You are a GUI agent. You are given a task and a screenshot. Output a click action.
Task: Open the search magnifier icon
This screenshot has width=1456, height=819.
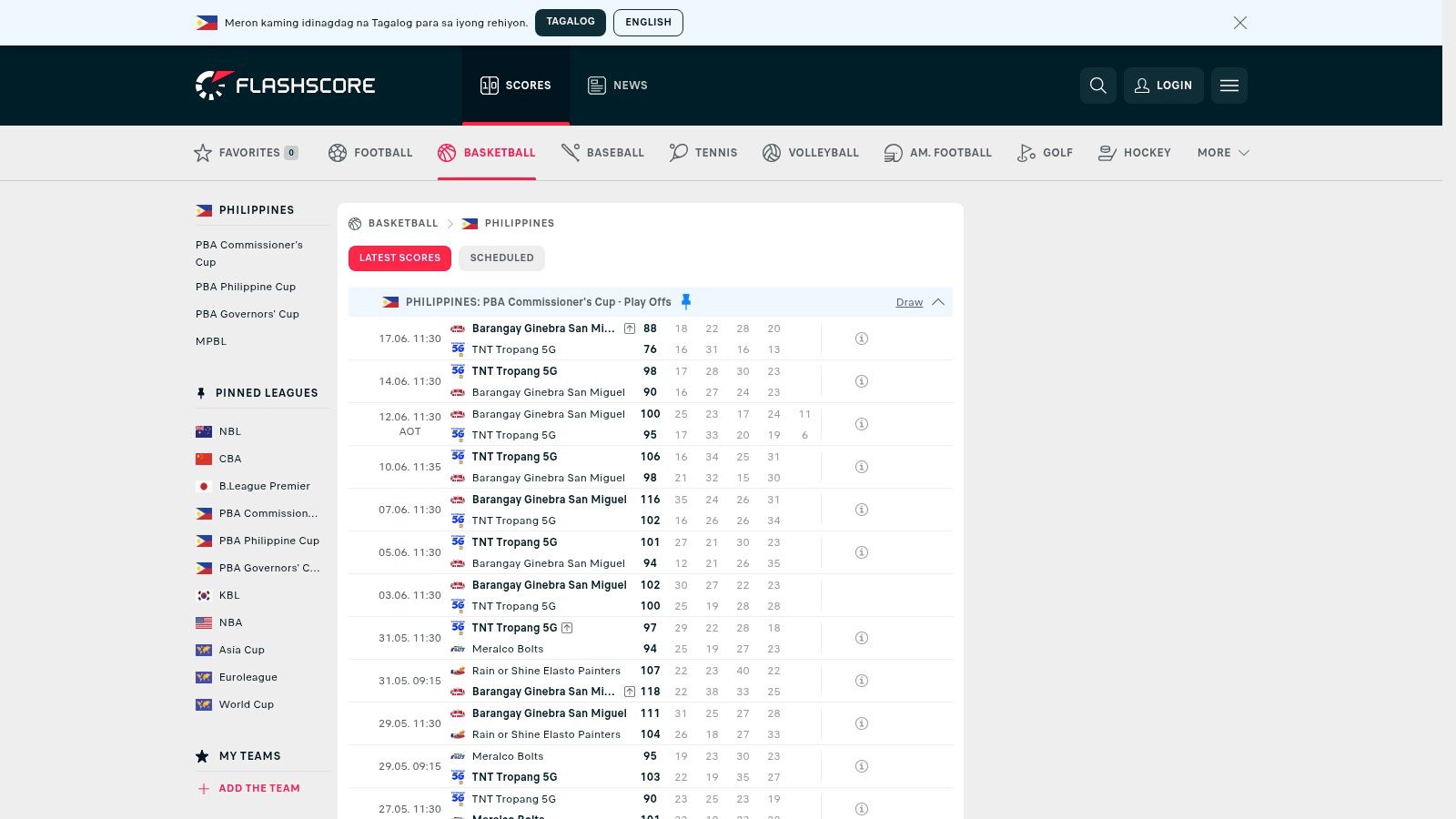pyautogui.click(x=1098, y=86)
